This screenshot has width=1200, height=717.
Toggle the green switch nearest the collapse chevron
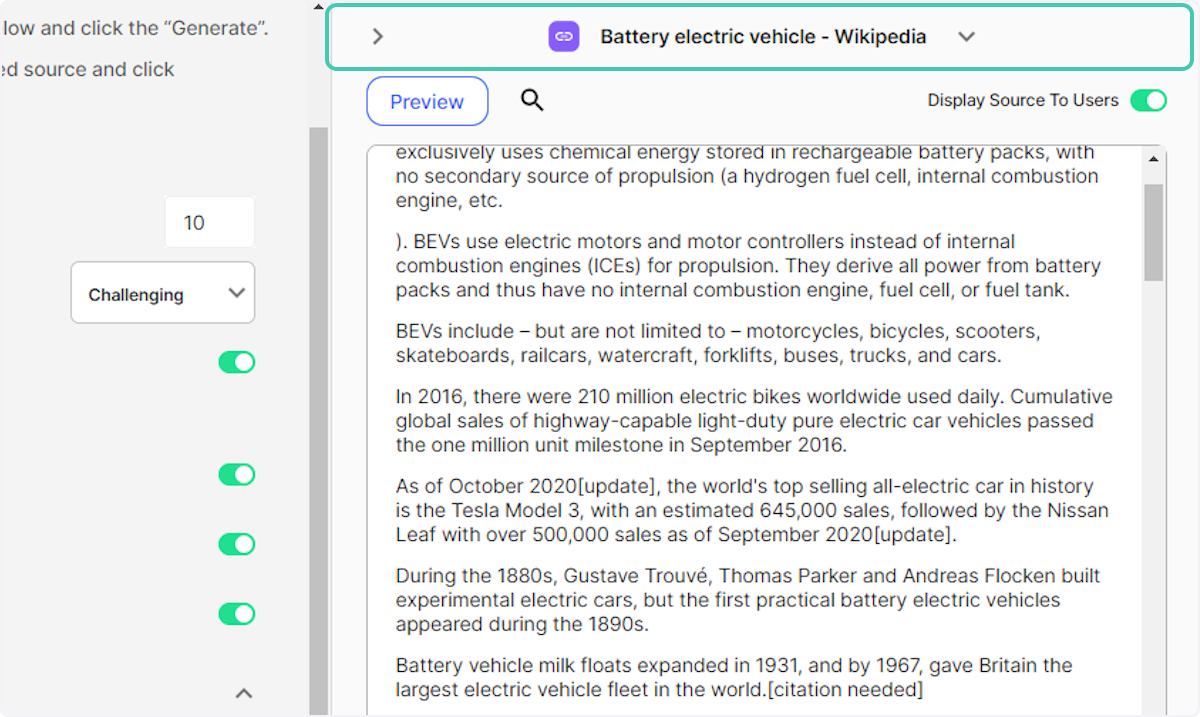coord(237,613)
